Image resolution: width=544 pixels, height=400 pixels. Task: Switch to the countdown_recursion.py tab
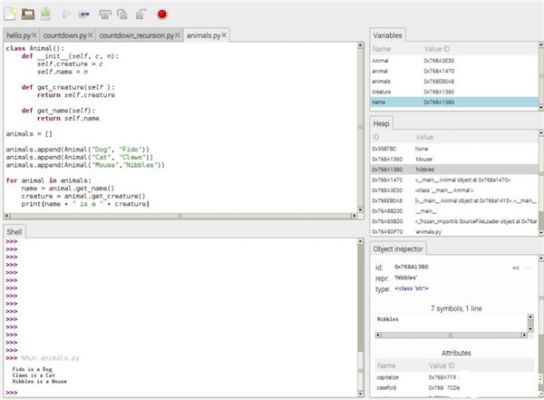136,35
